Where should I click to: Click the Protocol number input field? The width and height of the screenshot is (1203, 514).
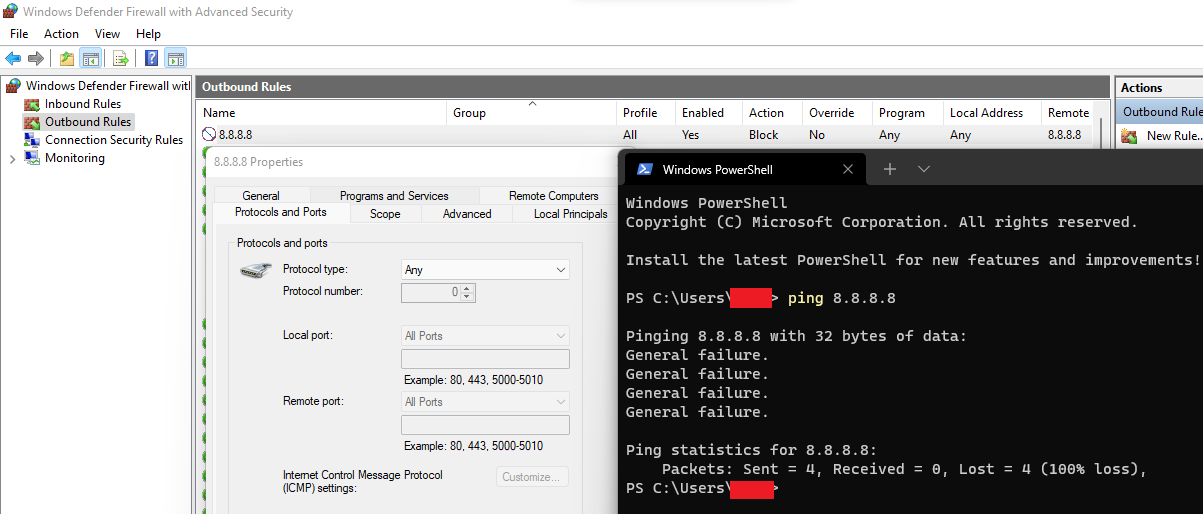pos(431,293)
